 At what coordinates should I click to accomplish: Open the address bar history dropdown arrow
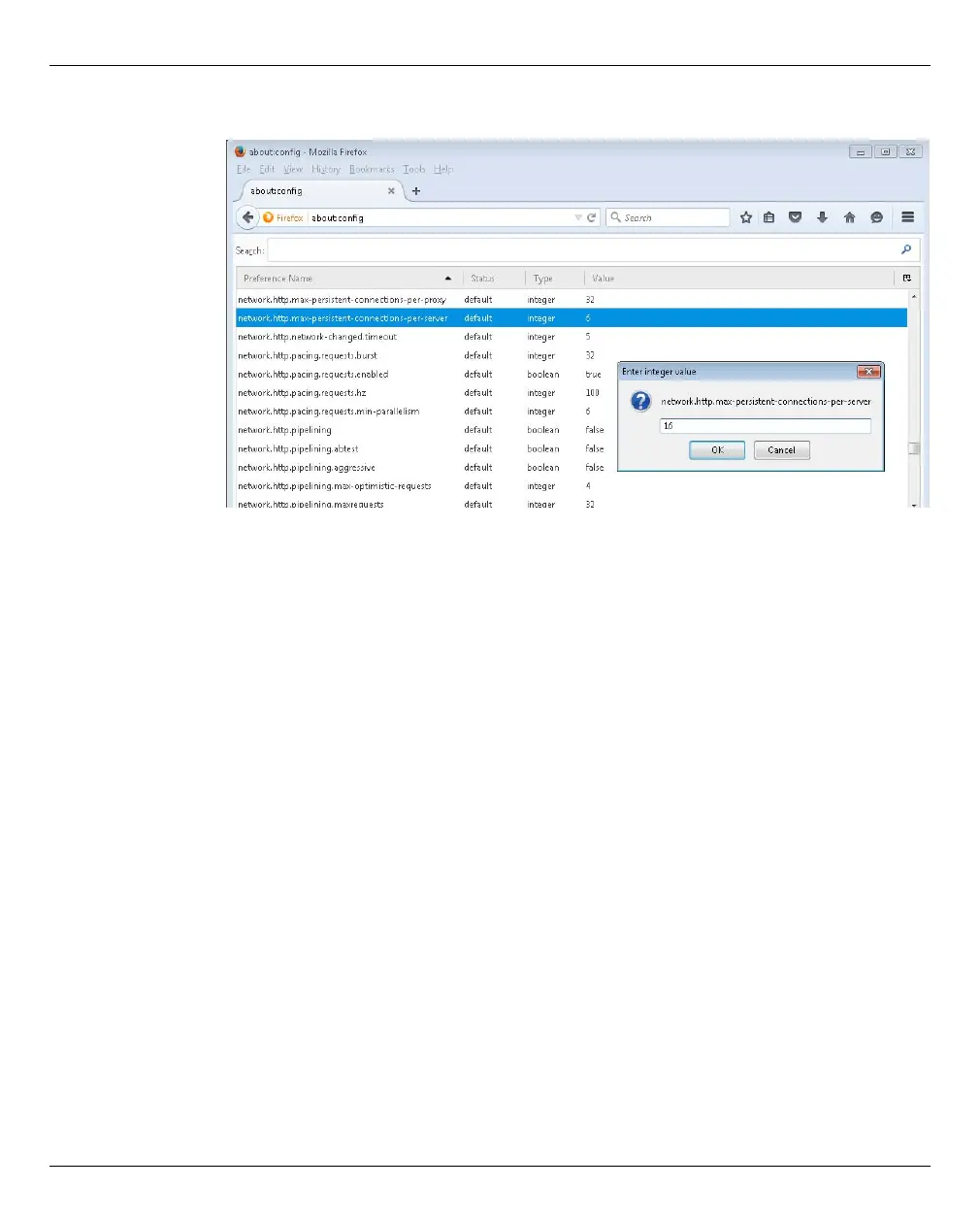point(578,217)
